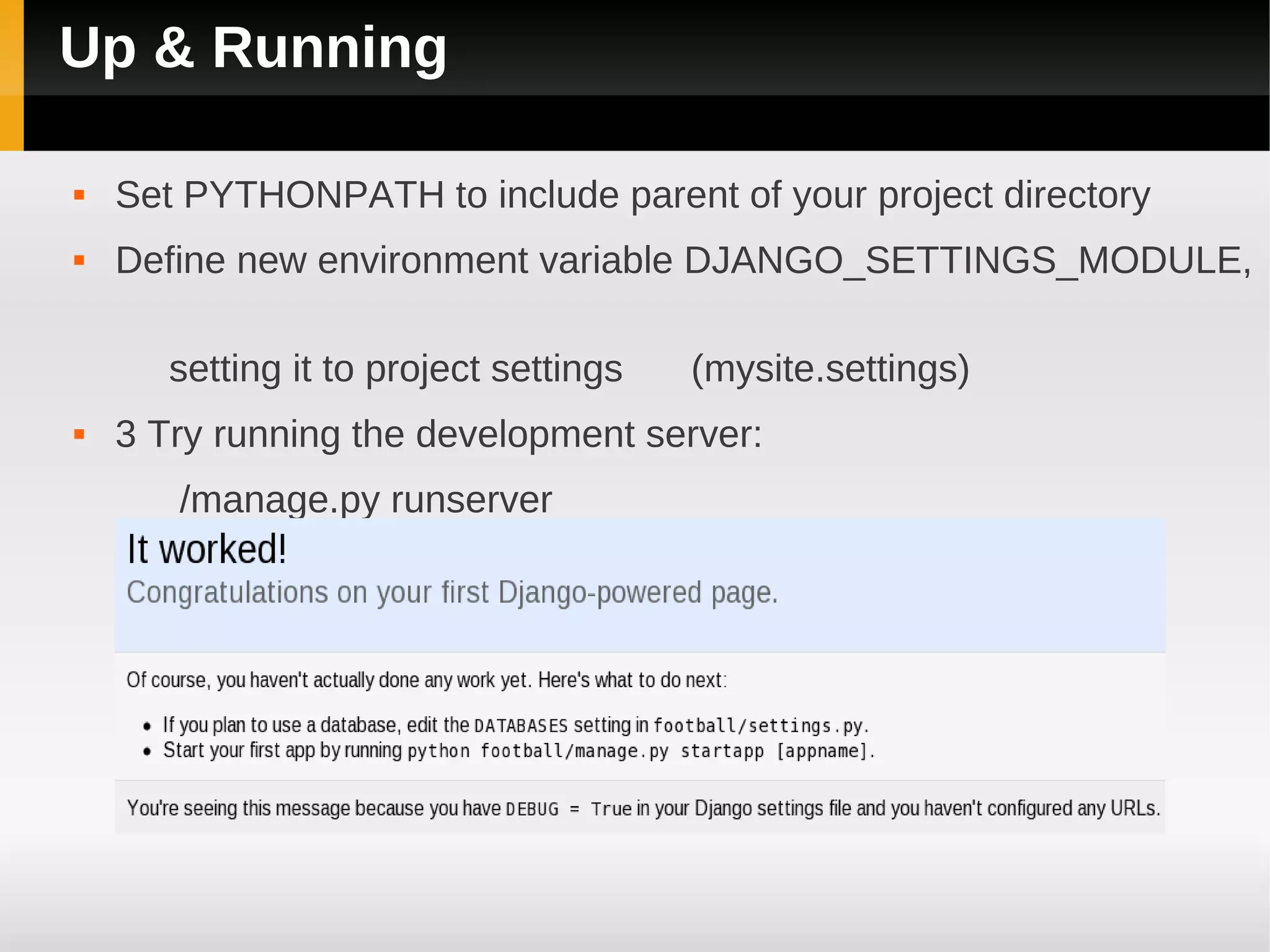Click the text 'setting it to project settings'
This screenshot has height=952, width=1270.
(x=396, y=369)
